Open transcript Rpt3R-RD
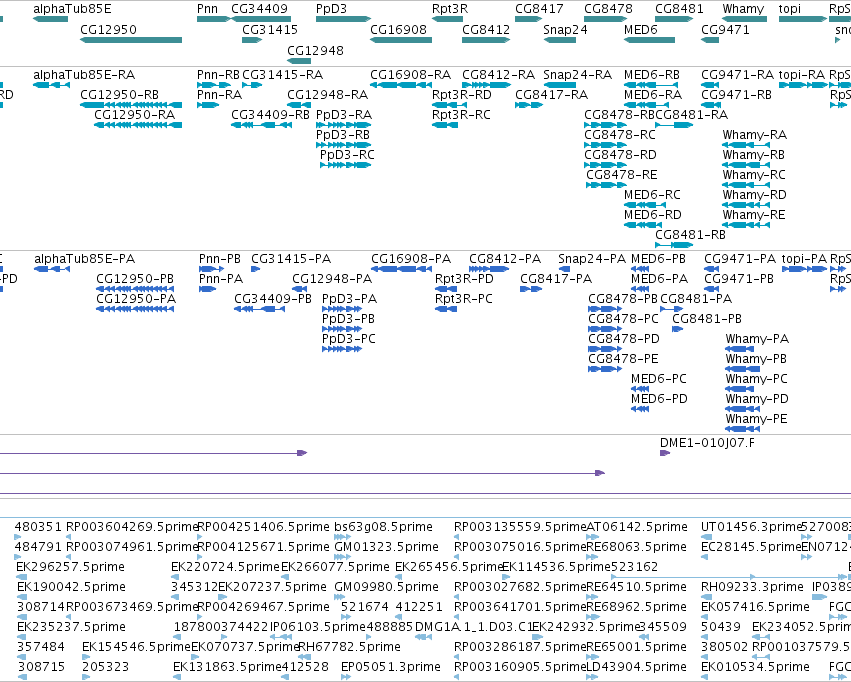 click(462, 95)
